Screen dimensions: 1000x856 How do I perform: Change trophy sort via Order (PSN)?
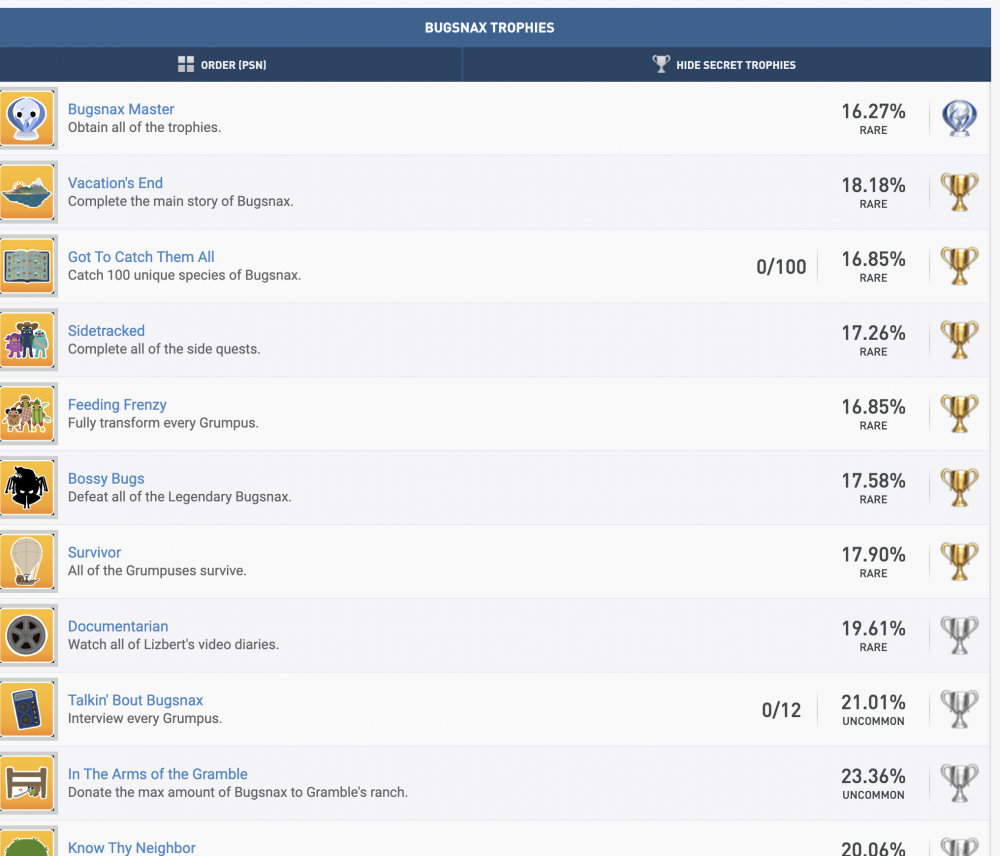coord(222,65)
